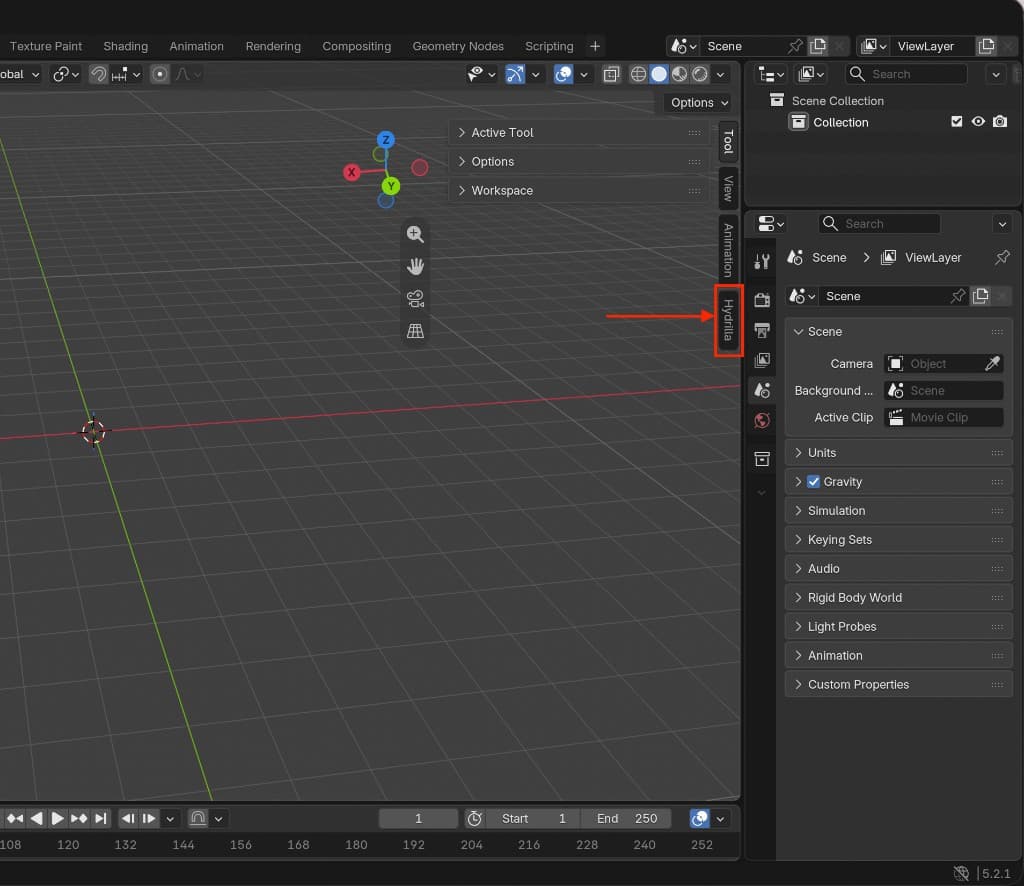Collapse the Scene panel
This screenshot has height=886, width=1024.
(899, 332)
